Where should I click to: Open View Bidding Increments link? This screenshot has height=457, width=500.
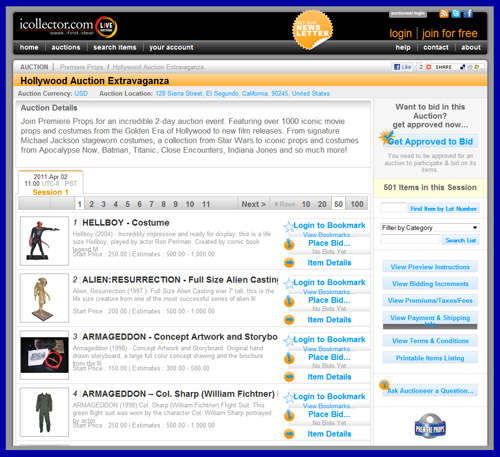click(x=430, y=284)
